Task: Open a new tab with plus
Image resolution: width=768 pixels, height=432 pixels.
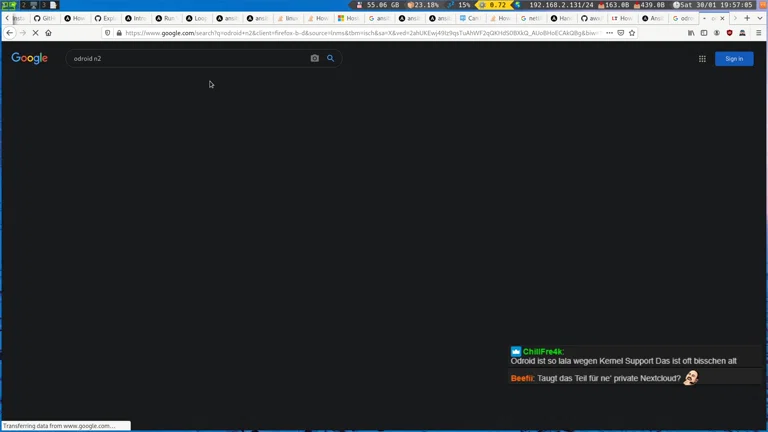Action: point(747,18)
